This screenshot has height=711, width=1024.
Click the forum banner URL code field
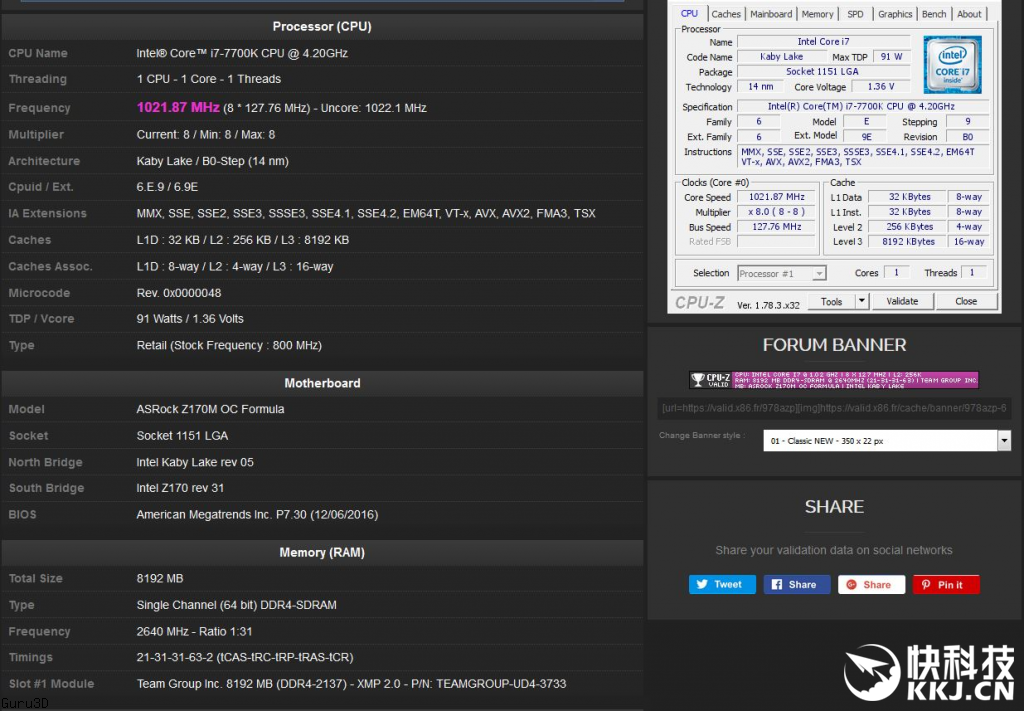834,408
